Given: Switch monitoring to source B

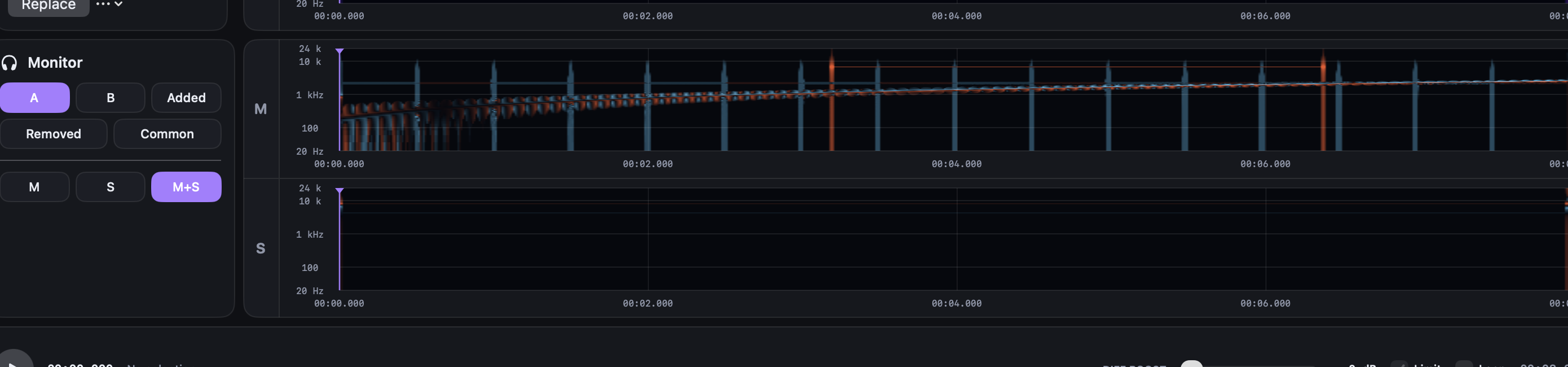Looking at the screenshot, I should (x=110, y=98).
